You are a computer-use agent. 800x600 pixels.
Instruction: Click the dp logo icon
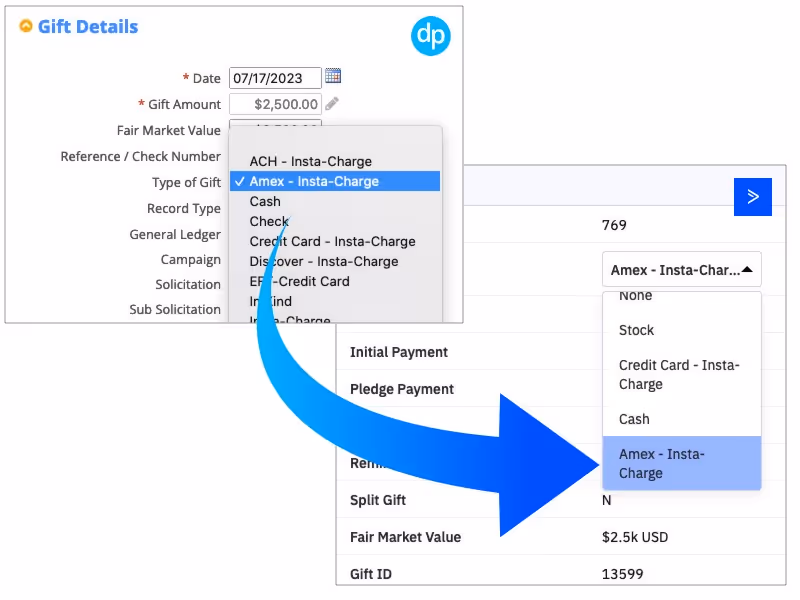[431, 36]
